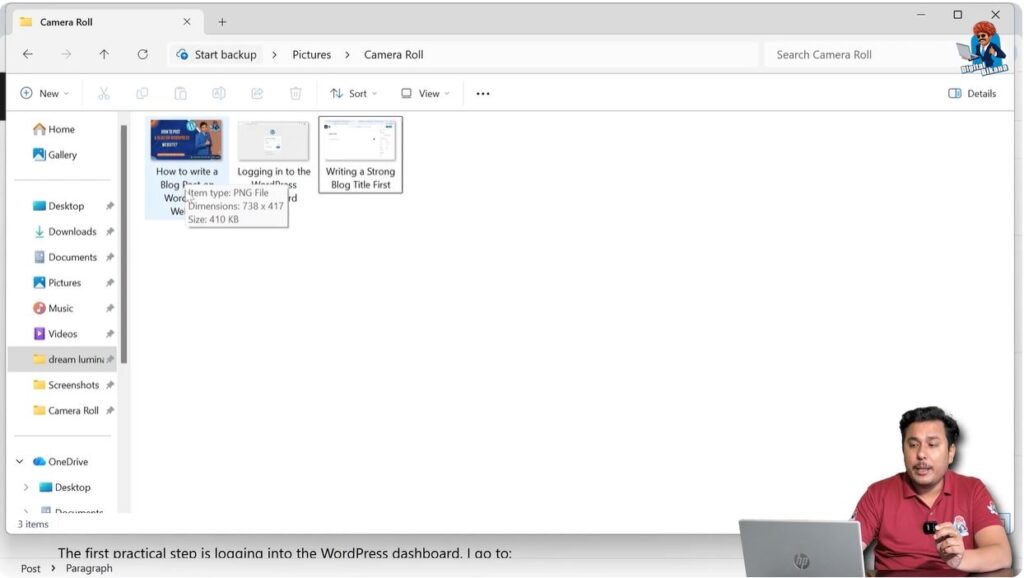Click the Paste icon
The width and height of the screenshot is (1024, 578).
point(180,93)
